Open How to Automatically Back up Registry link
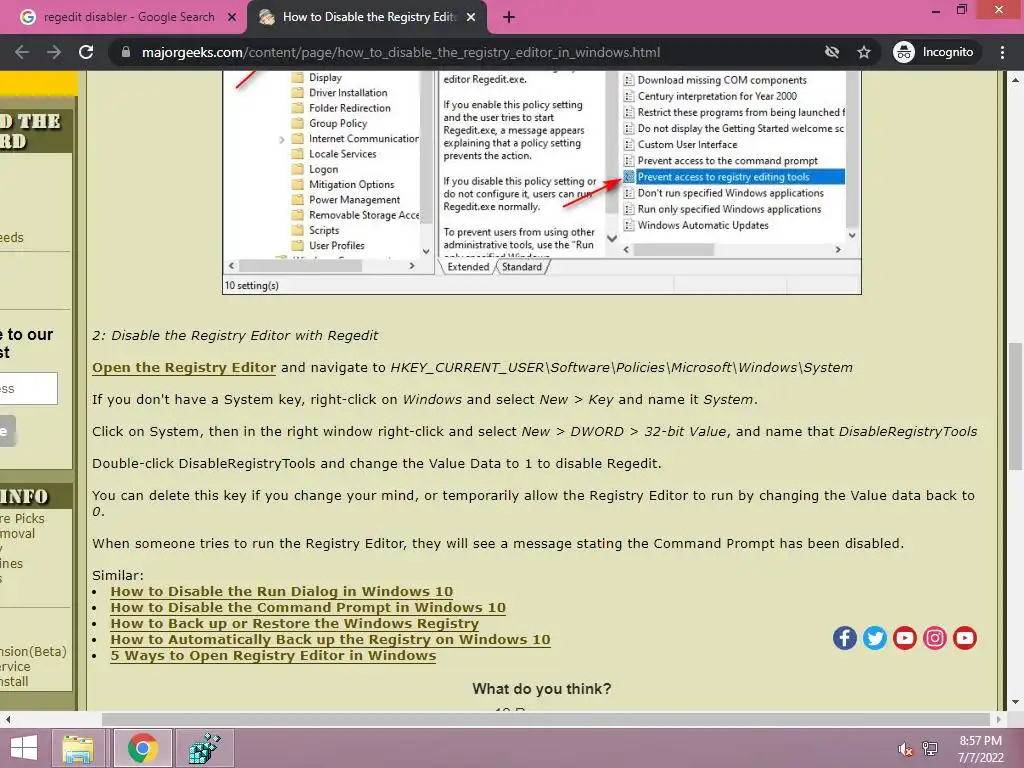 coord(330,639)
